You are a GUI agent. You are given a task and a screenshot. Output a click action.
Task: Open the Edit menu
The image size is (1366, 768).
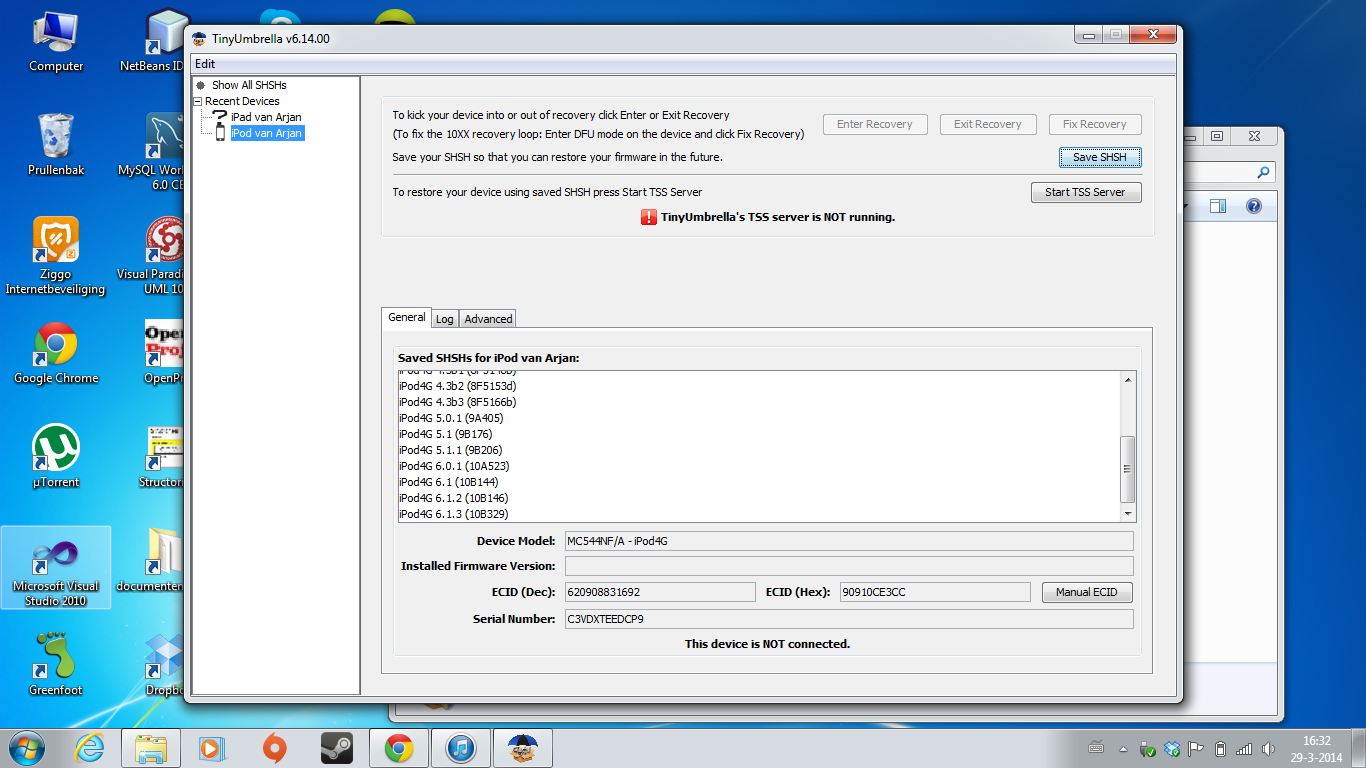pos(205,64)
